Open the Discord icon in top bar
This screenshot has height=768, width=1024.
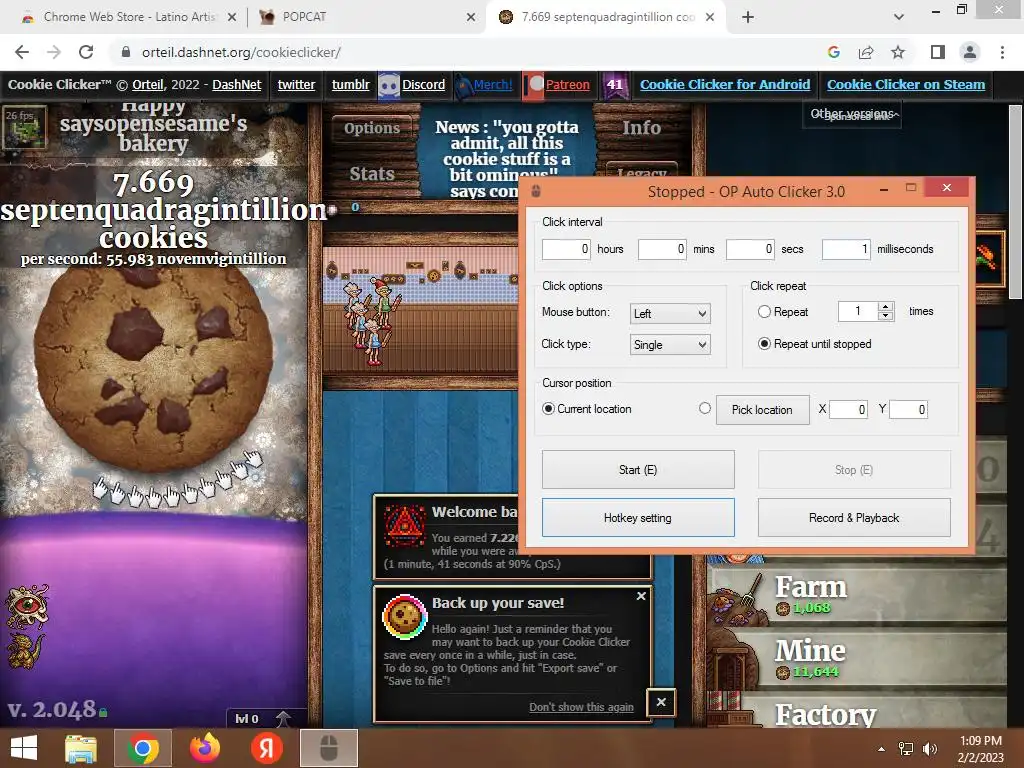pyautogui.click(x=389, y=85)
